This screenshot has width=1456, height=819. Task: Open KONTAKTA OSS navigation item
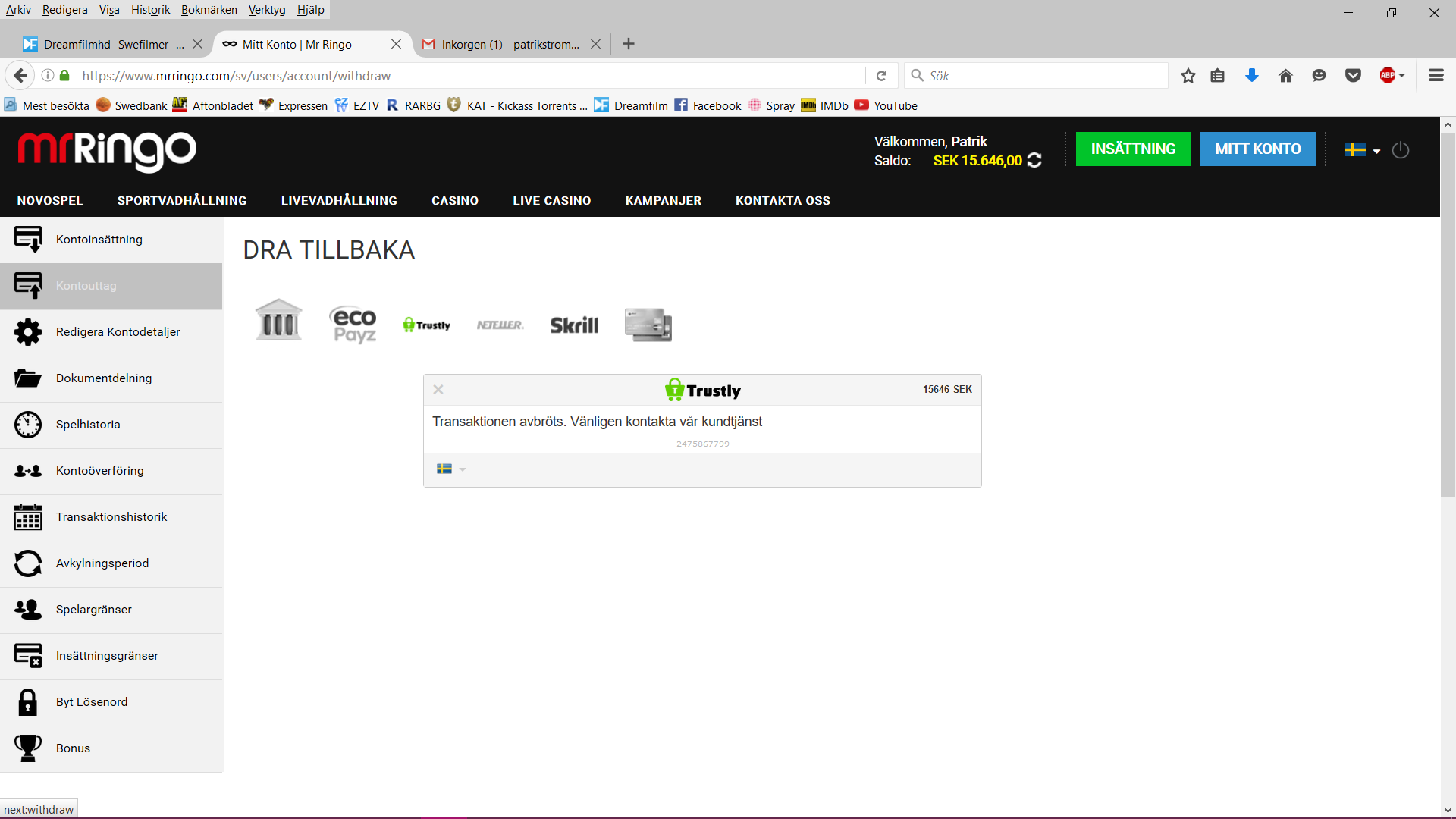click(x=783, y=201)
